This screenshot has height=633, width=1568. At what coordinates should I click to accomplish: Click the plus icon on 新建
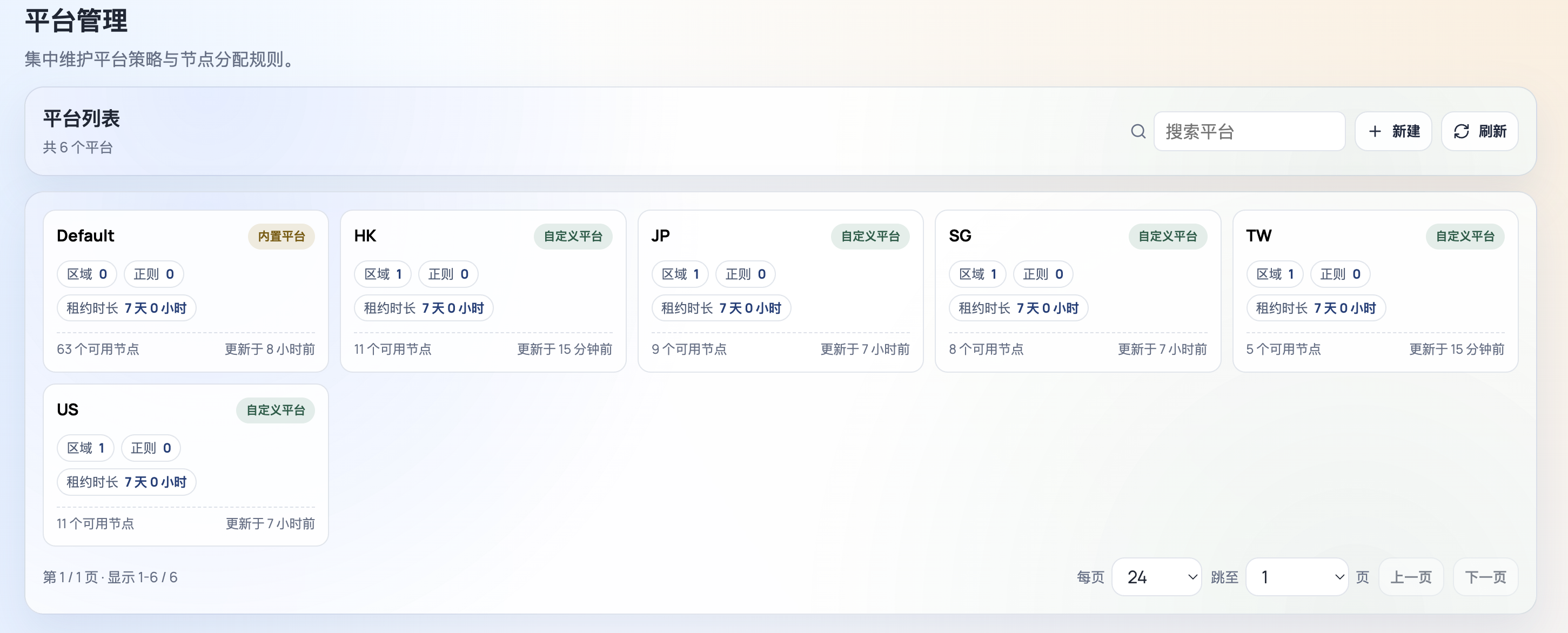coord(1375,131)
